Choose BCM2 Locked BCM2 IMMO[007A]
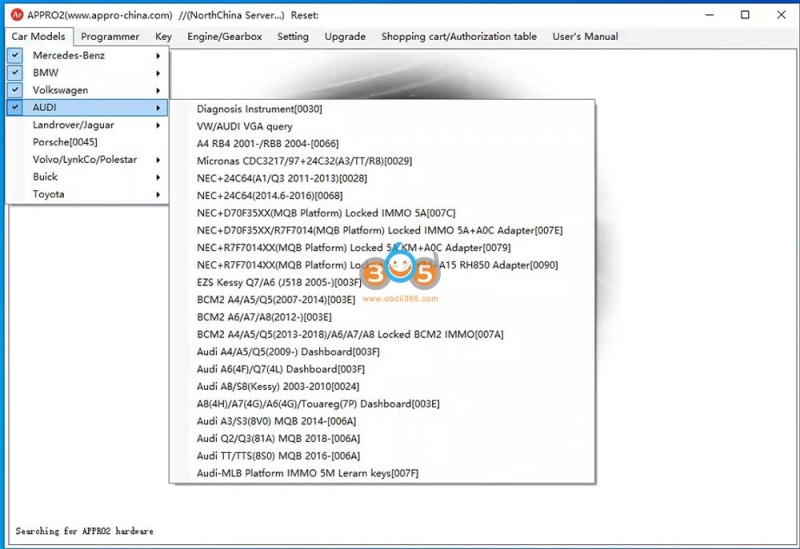The width and height of the screenshot is (800, 549). (382, 334)
